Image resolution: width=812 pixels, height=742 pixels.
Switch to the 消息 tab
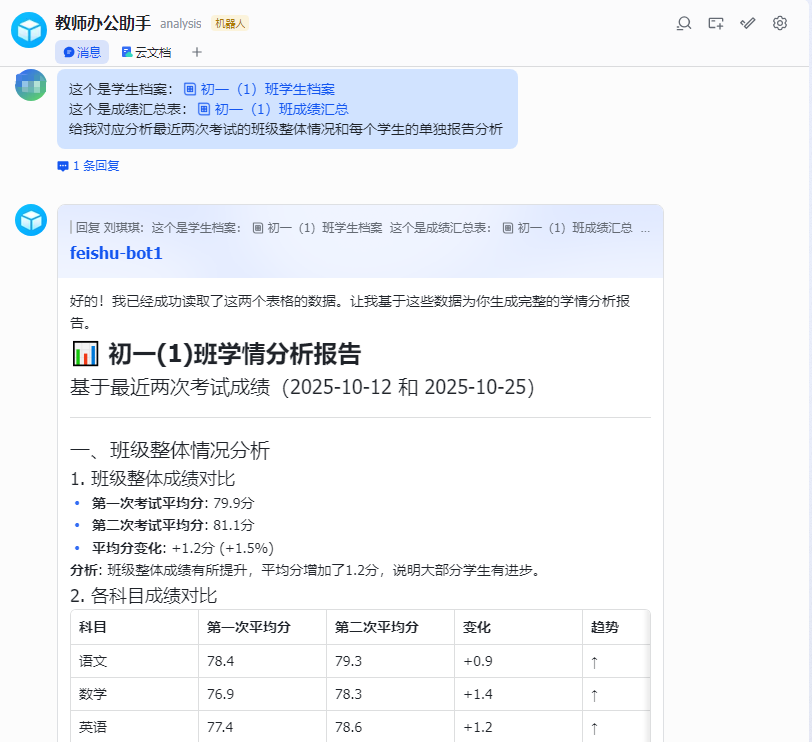tap(82, 52)
